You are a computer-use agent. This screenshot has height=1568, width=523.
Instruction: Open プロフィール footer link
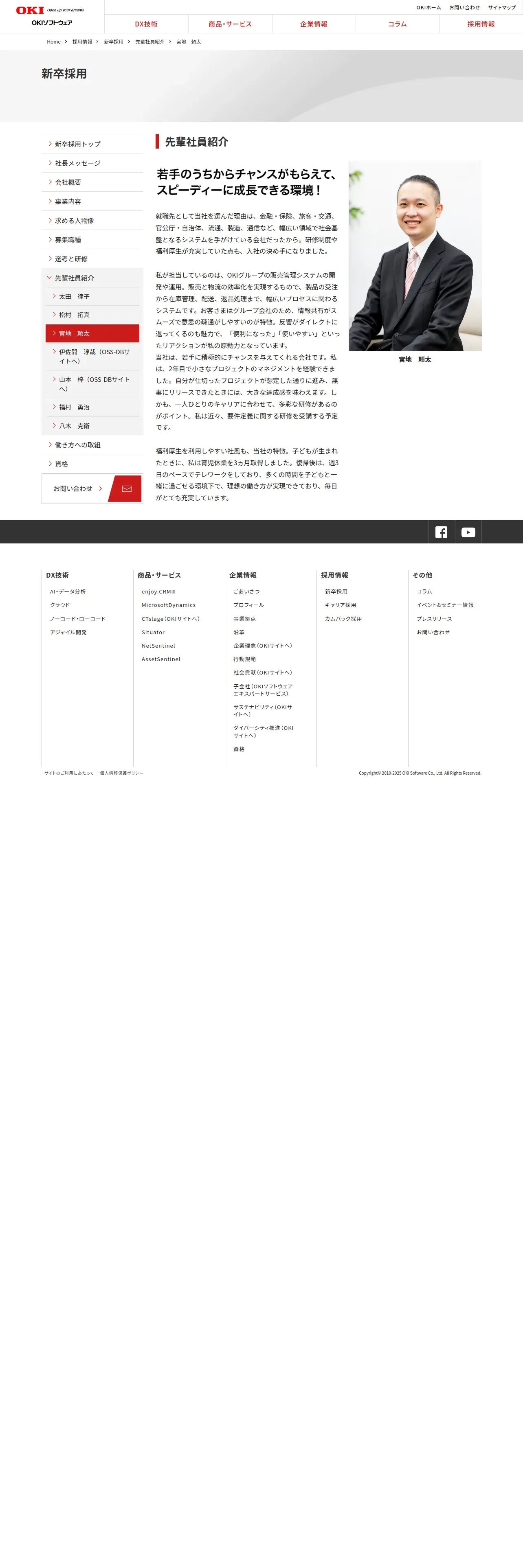(248, 605)
